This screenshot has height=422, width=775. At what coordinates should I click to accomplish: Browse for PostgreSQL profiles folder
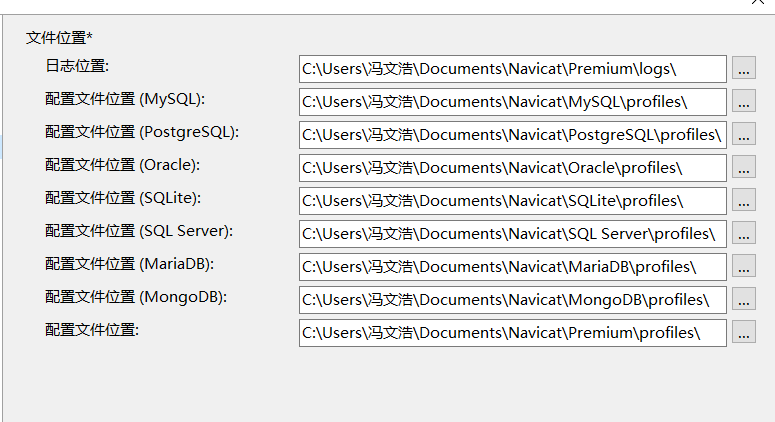(x=744, y=134)
